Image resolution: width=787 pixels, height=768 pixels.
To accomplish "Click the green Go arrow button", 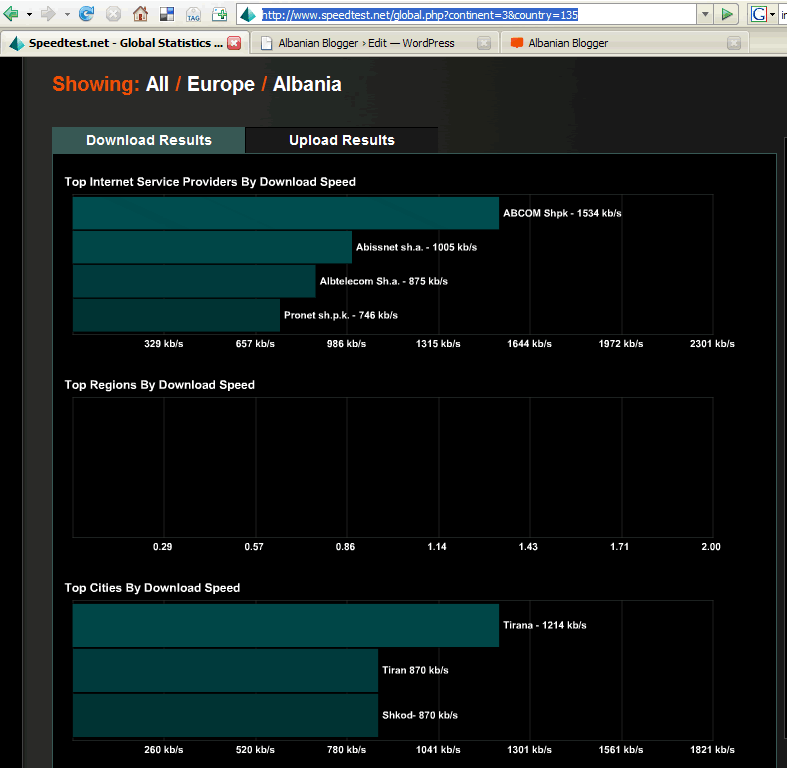I will click(x=727, y=15).
